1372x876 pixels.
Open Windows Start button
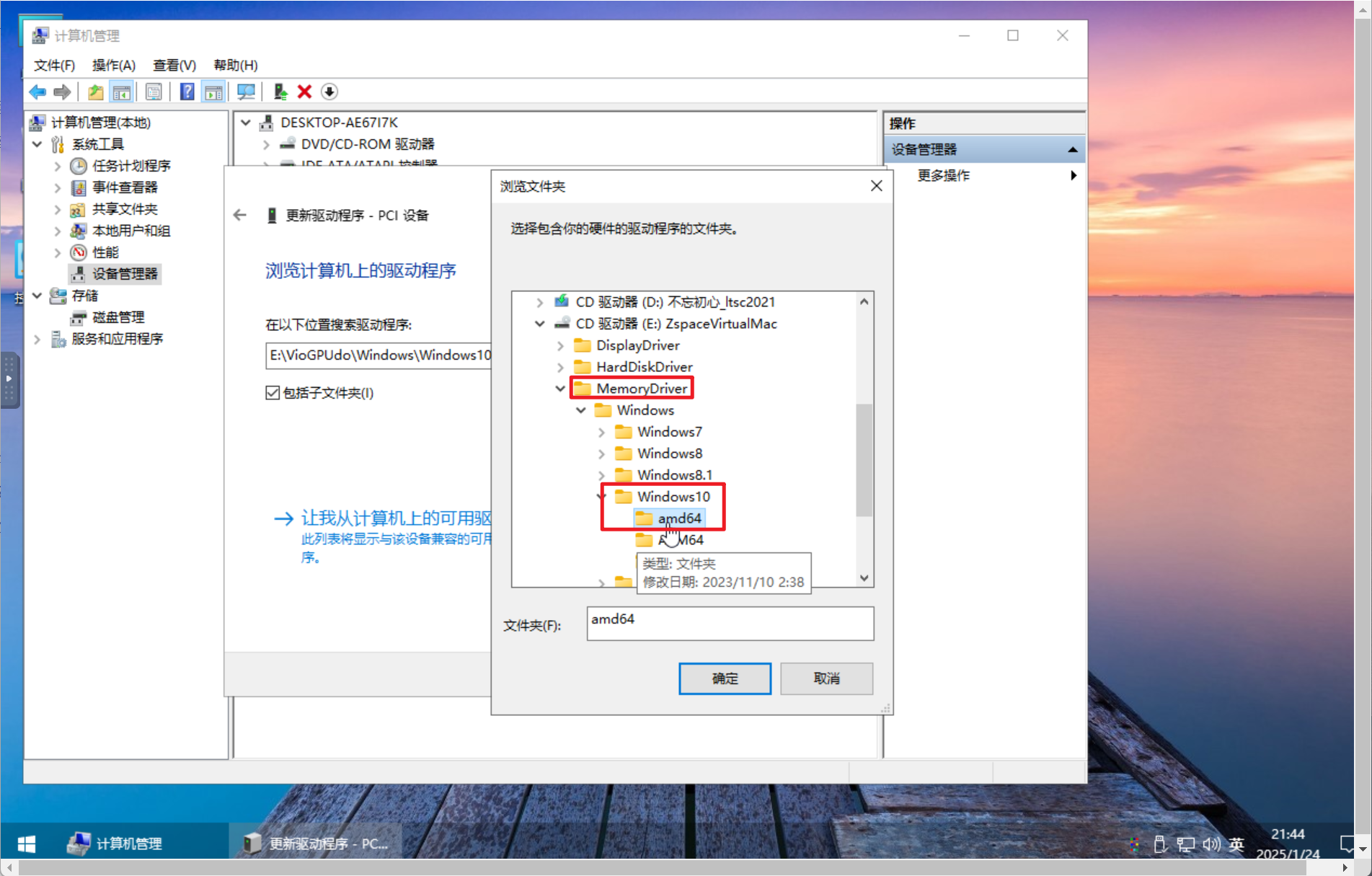click(27, 843)
